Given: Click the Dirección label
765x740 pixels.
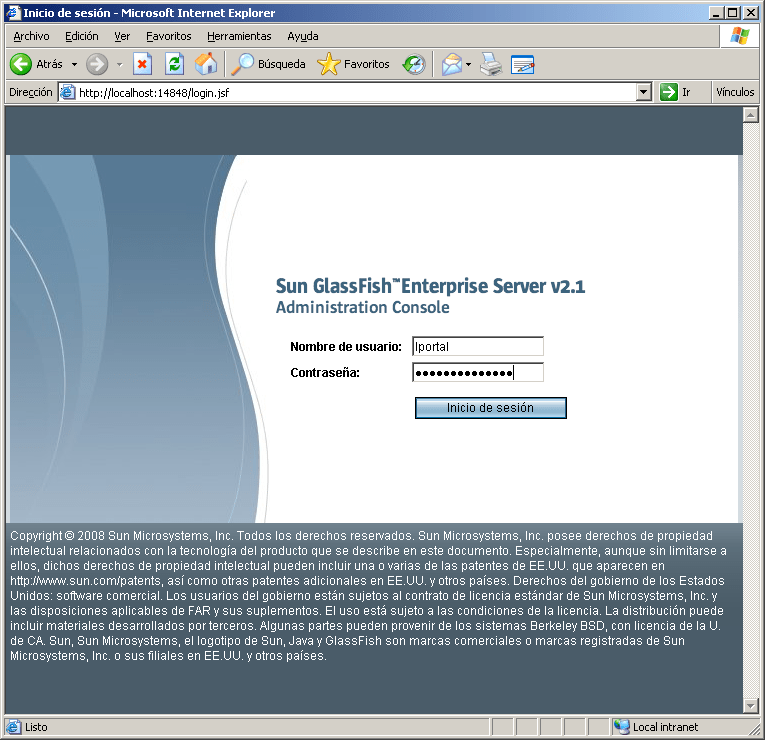Looking at the screenshot, I should 31,92.
